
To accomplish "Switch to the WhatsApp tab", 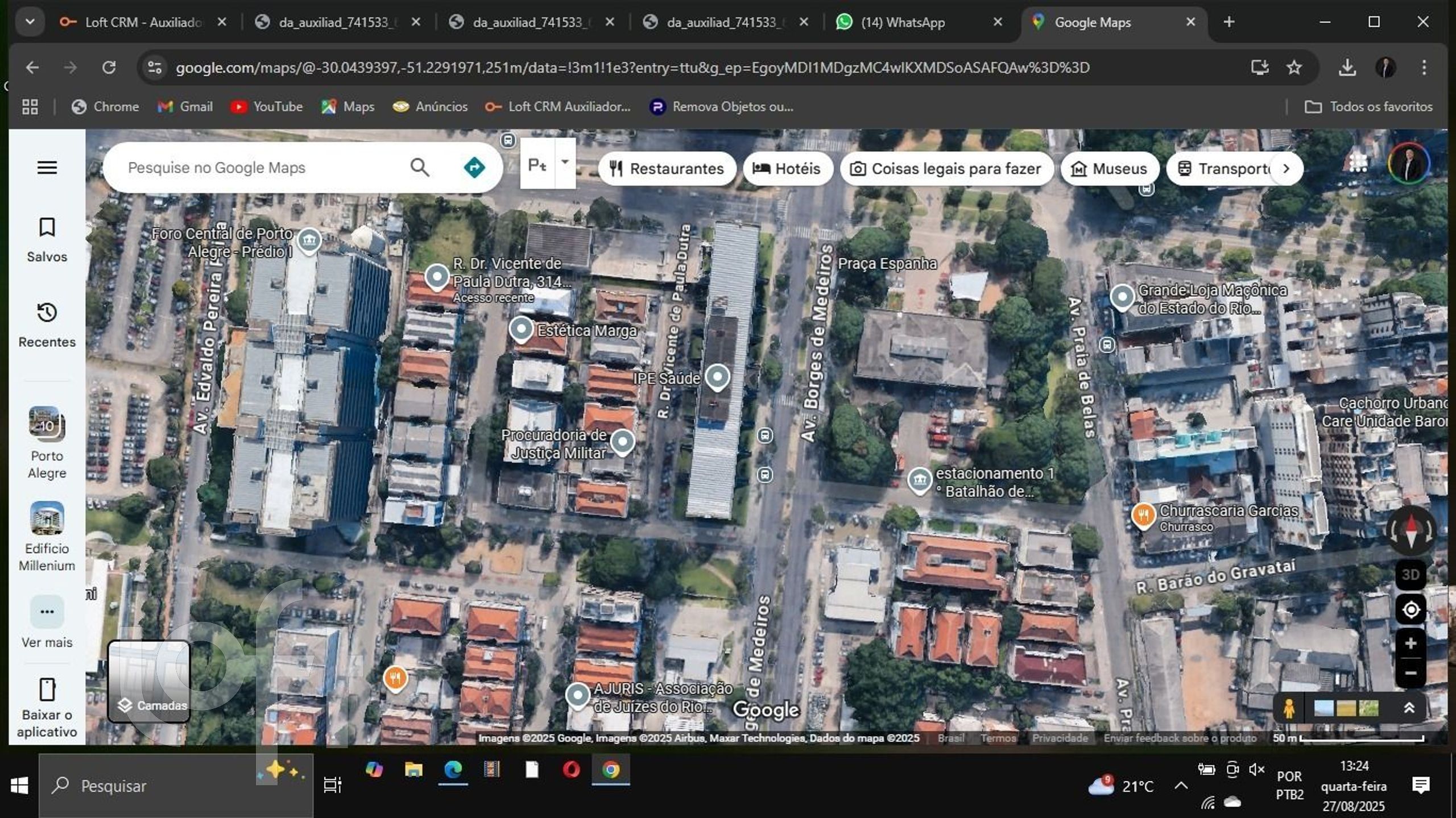I will (904, 22).
